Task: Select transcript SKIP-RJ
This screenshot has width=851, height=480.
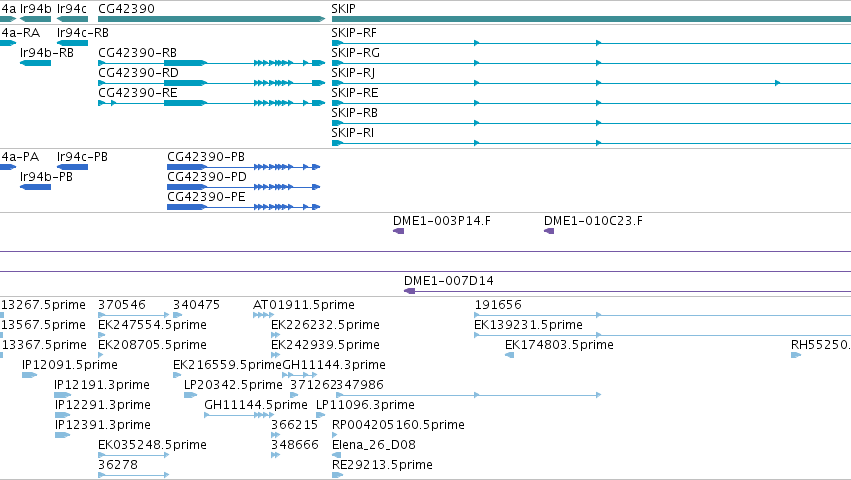Action: pyautogui.click(x=591, y=83)
